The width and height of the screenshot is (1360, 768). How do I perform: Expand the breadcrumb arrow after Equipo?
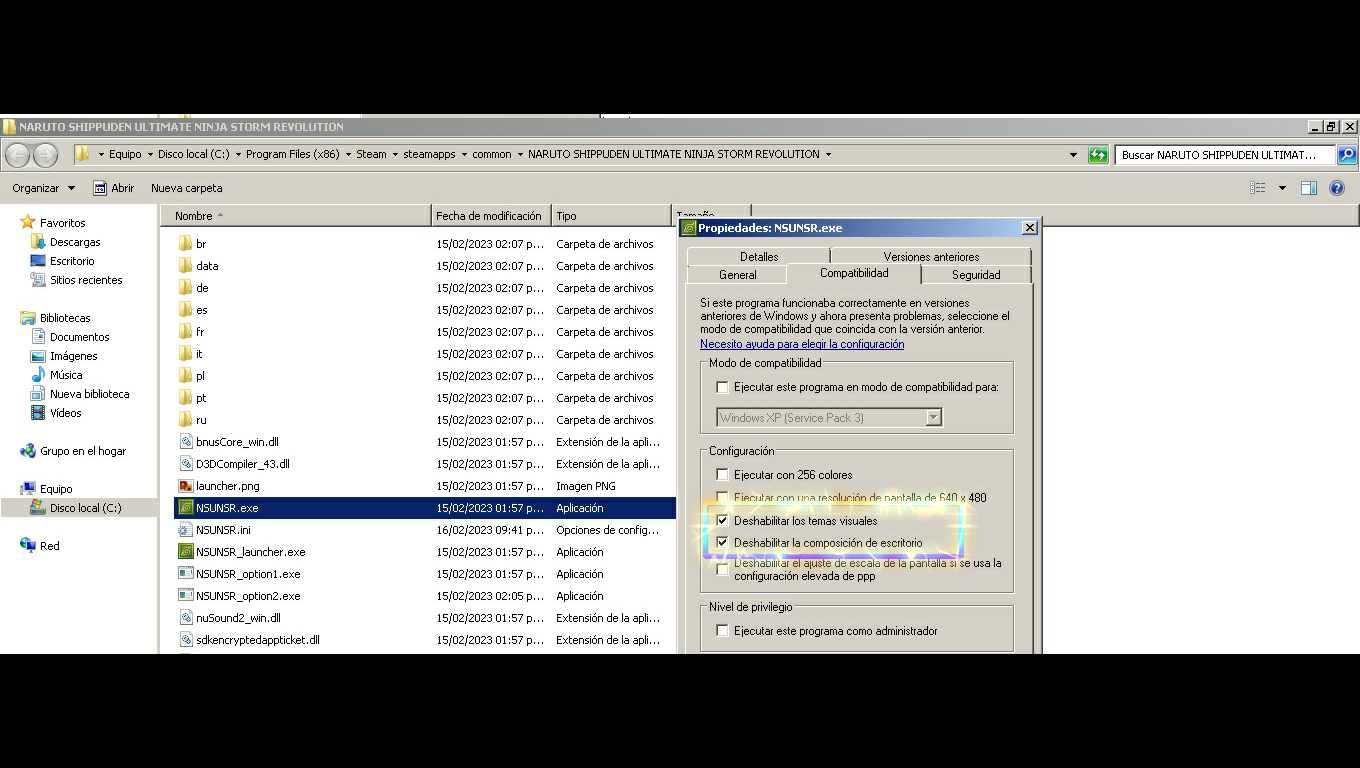pyautogui.click(x=150, y=155)
